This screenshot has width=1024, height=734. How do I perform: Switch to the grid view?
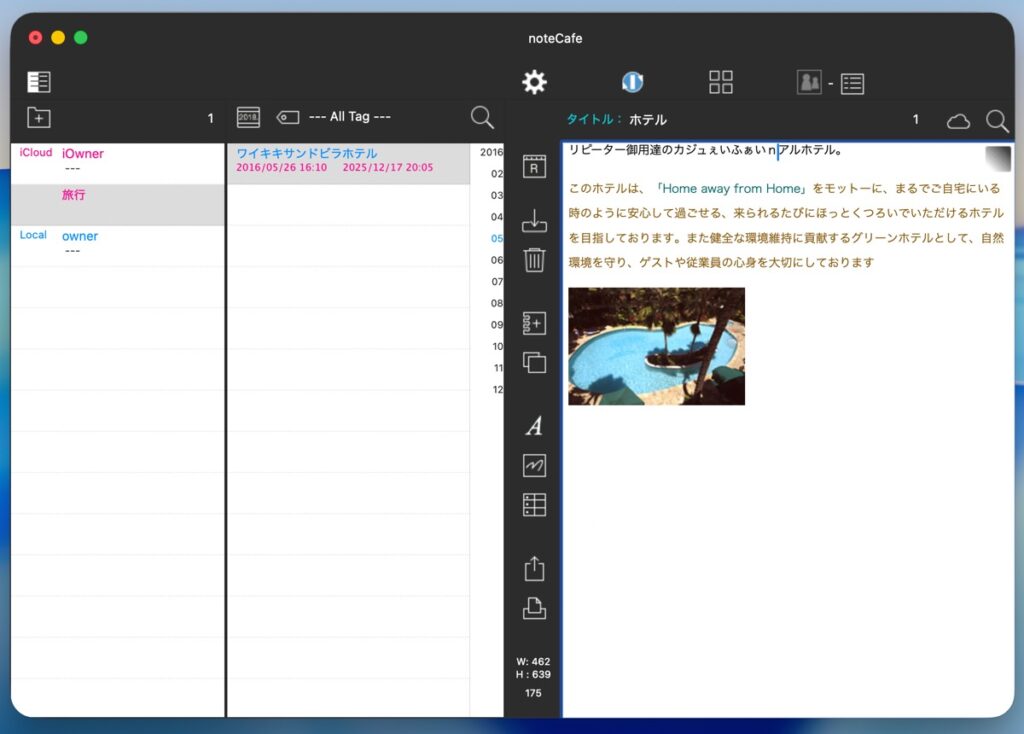coord(721,82)
